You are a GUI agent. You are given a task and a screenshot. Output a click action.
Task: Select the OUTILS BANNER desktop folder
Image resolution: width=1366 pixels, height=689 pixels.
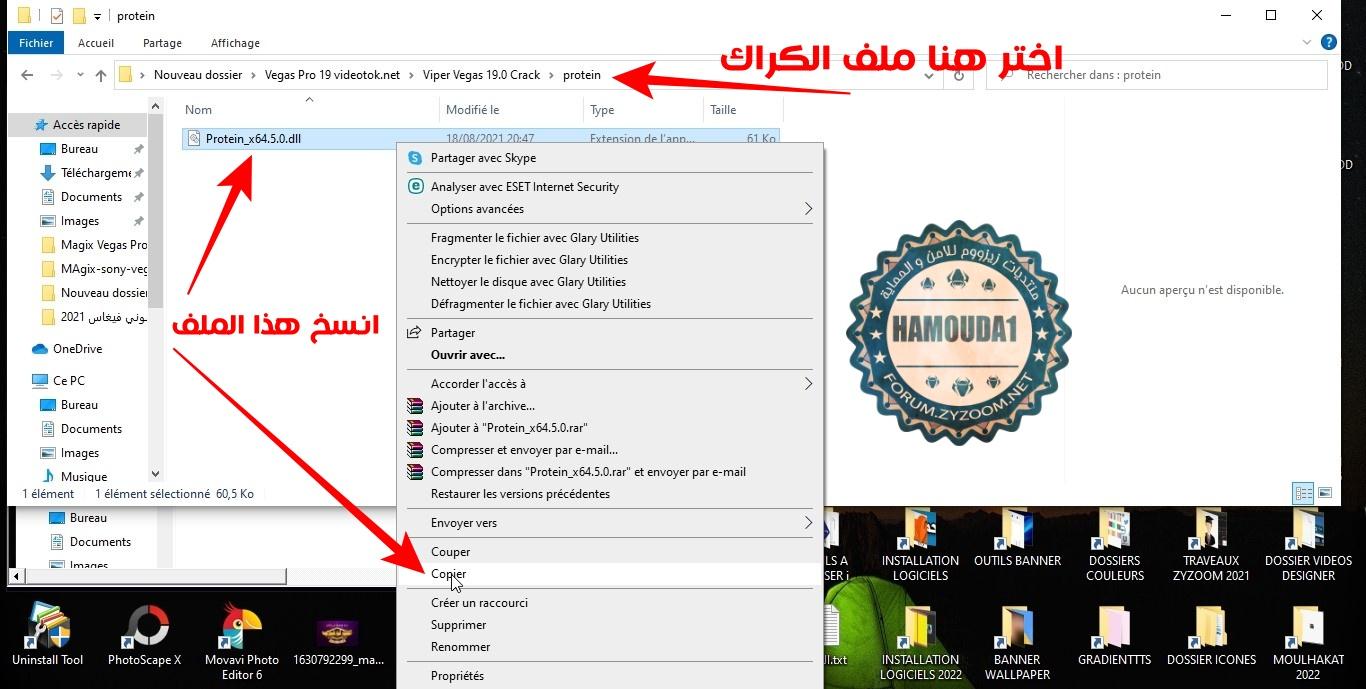(x=1017, y=538)
